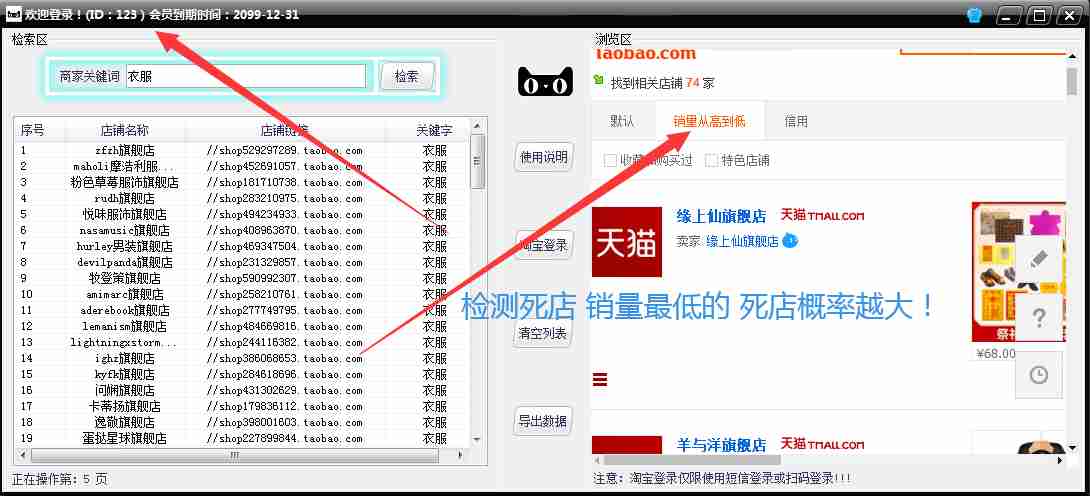Select row 逸薇旗舰店
1090x496 pixels.
pyautogui.click(x=242, y=422)
